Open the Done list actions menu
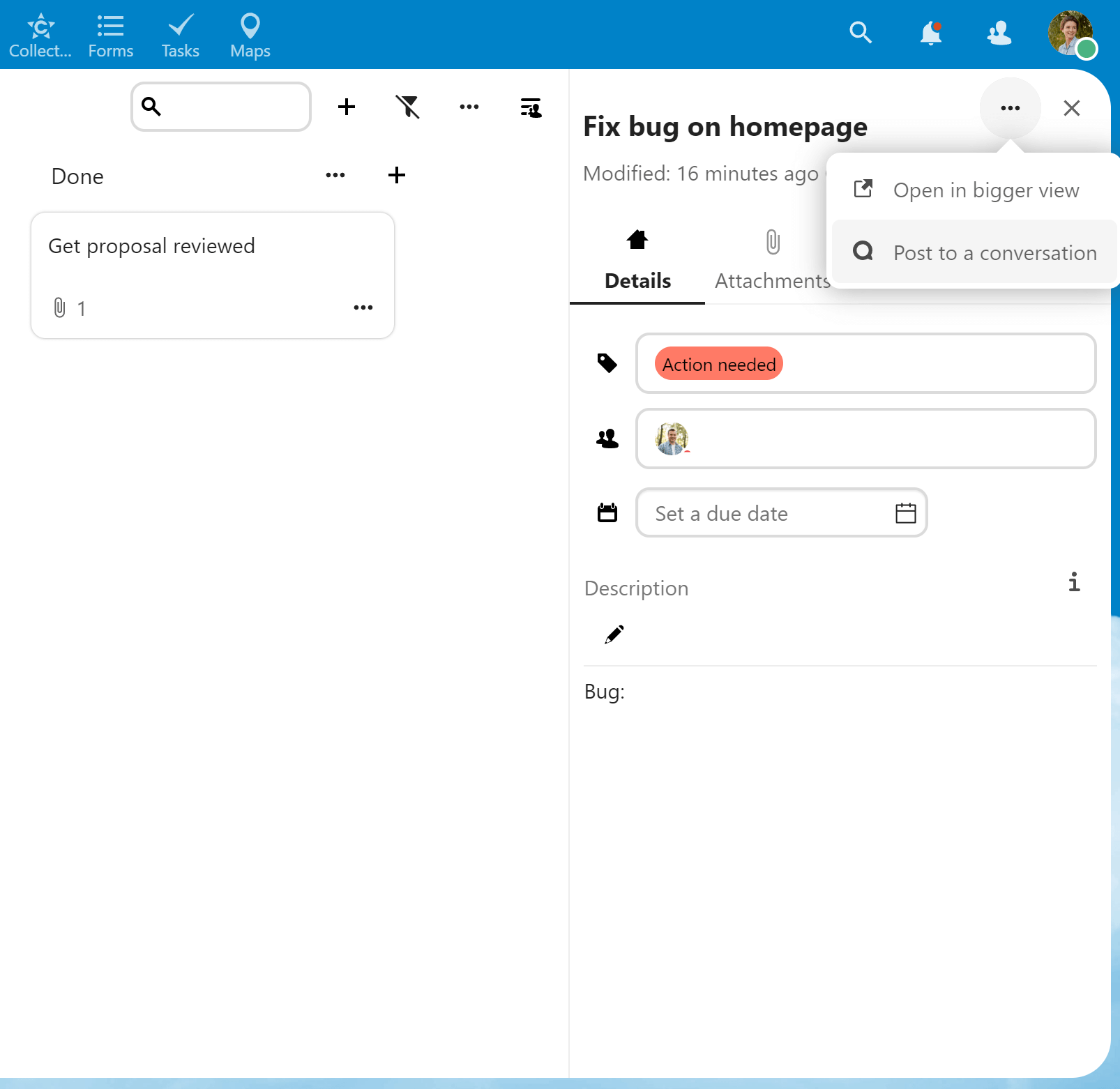The image size is (1120, 1089). click(335, 175)
